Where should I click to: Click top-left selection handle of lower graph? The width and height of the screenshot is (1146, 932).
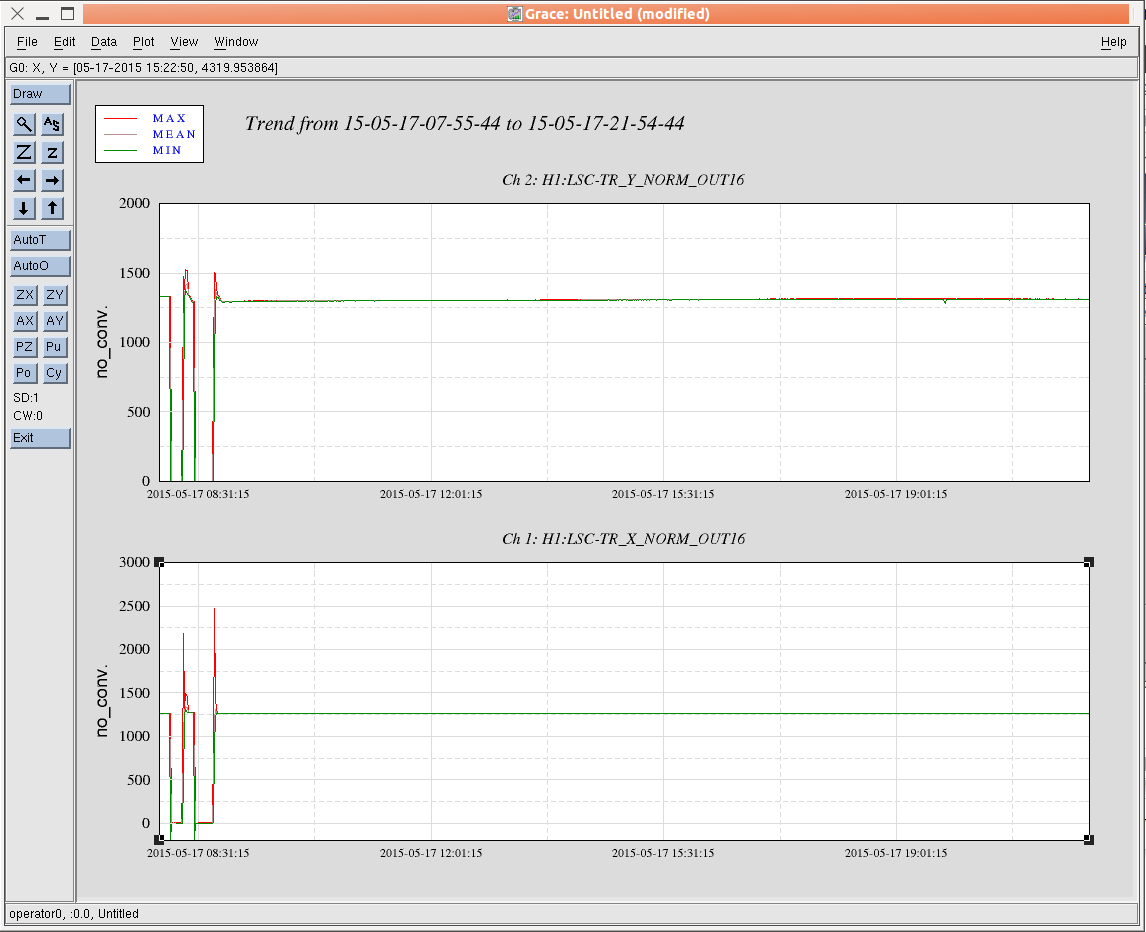click(x=159, y=562)
